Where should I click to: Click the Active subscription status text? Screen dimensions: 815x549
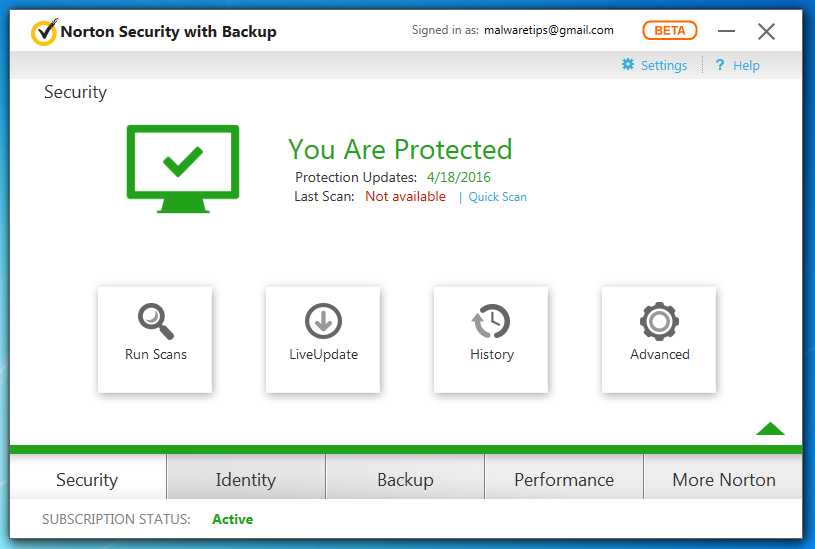232,519
